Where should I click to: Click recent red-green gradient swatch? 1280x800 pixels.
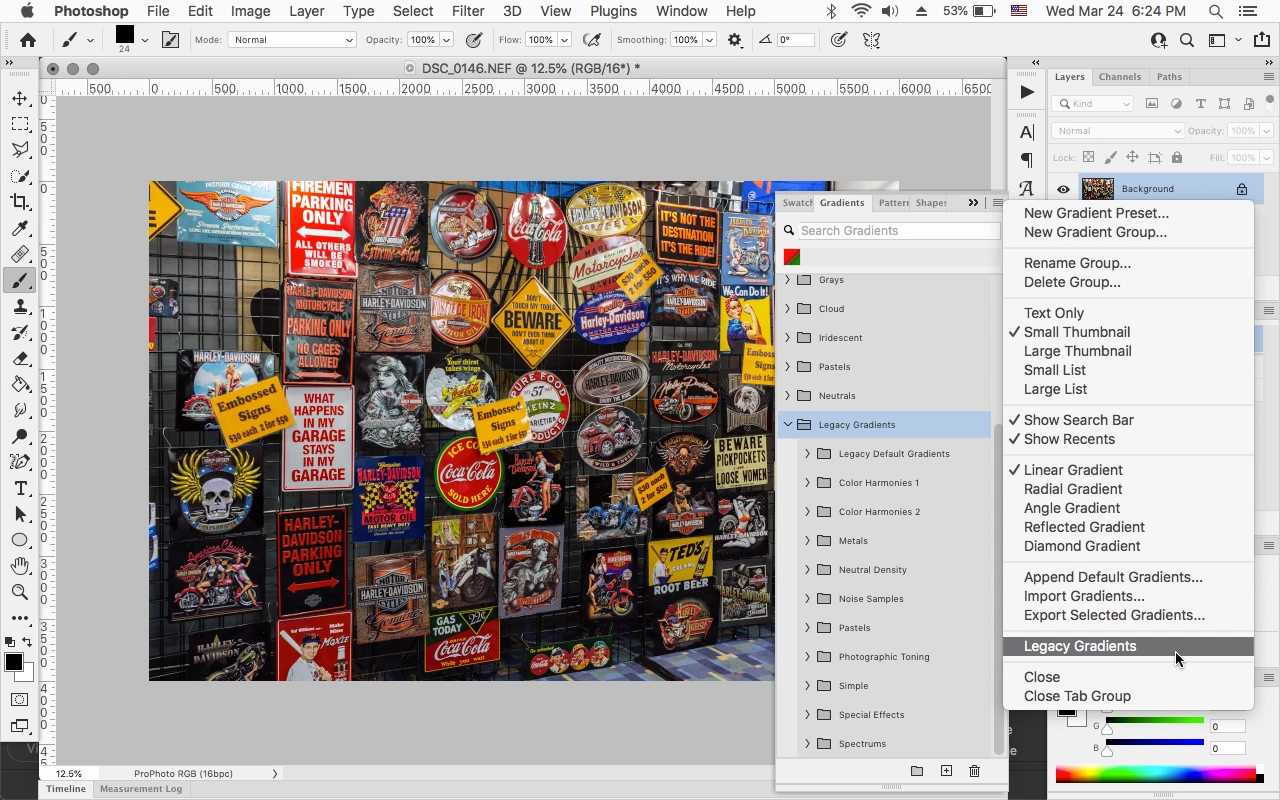pos(792,258)
